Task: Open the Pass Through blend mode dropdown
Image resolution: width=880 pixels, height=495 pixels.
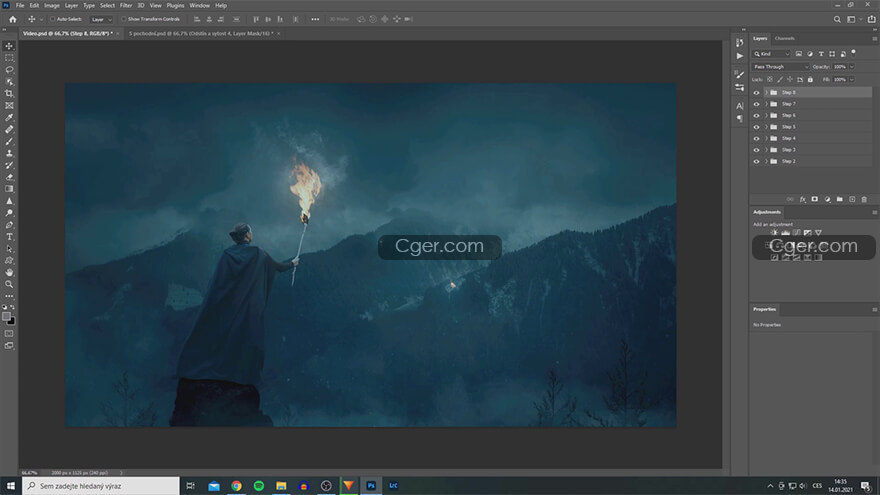Action: pyautogui.click(x=780, y=67)
